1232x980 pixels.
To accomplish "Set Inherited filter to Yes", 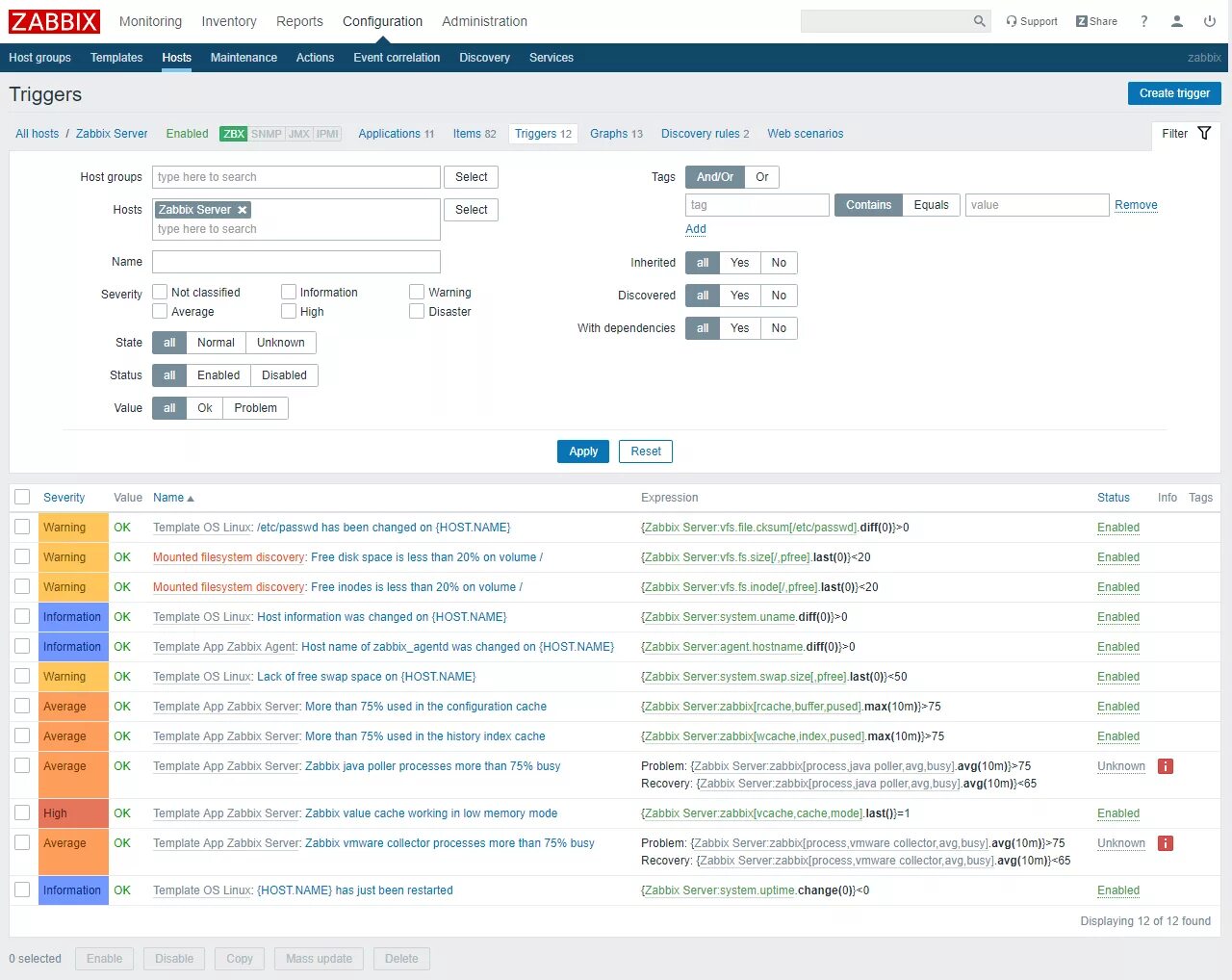I will point(739,263).
